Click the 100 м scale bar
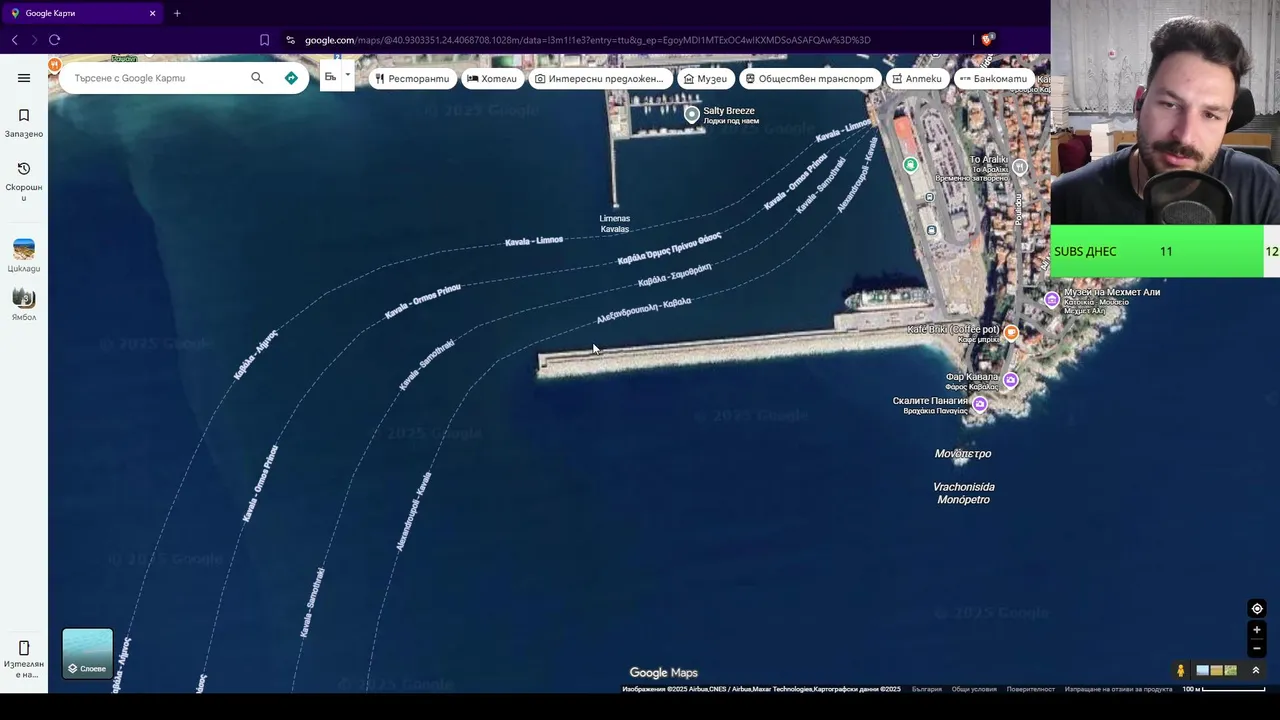 click(x=1224, y=689)
